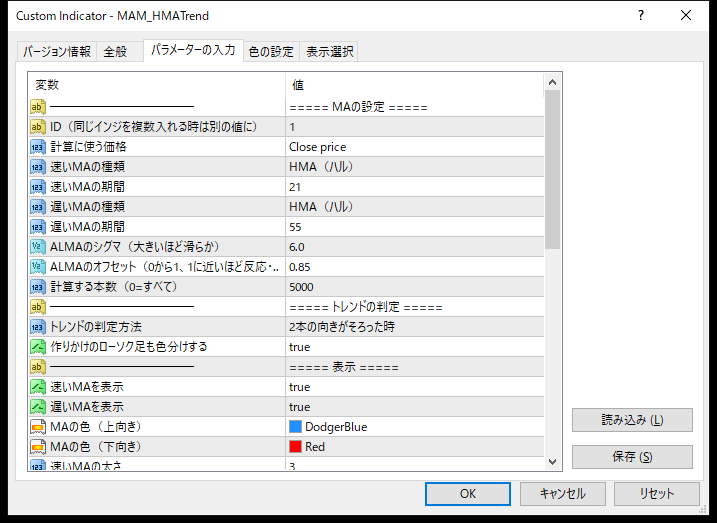Click the ALMAのオフセット value 0.85
Viewport: 717px width, 523px height.
[x=415, y=267]
